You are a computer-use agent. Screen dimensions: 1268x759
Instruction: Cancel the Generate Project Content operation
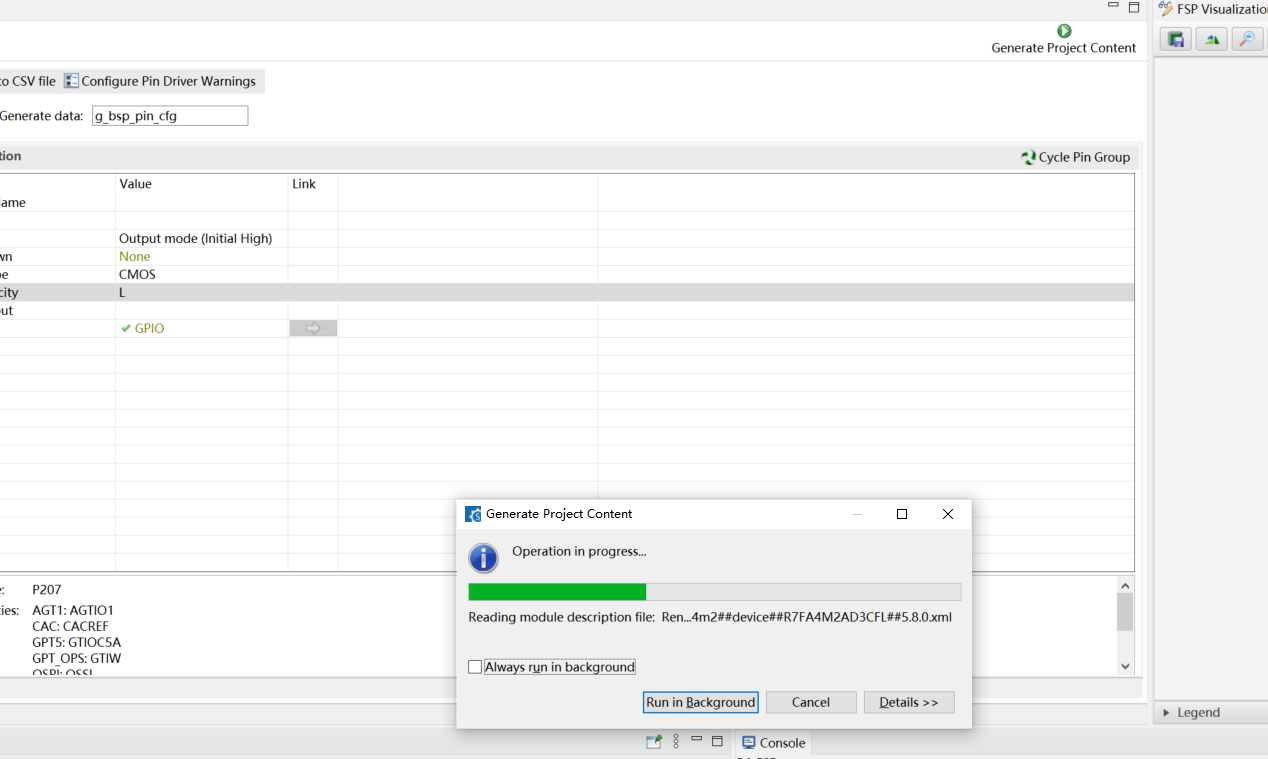coord(811,702)
